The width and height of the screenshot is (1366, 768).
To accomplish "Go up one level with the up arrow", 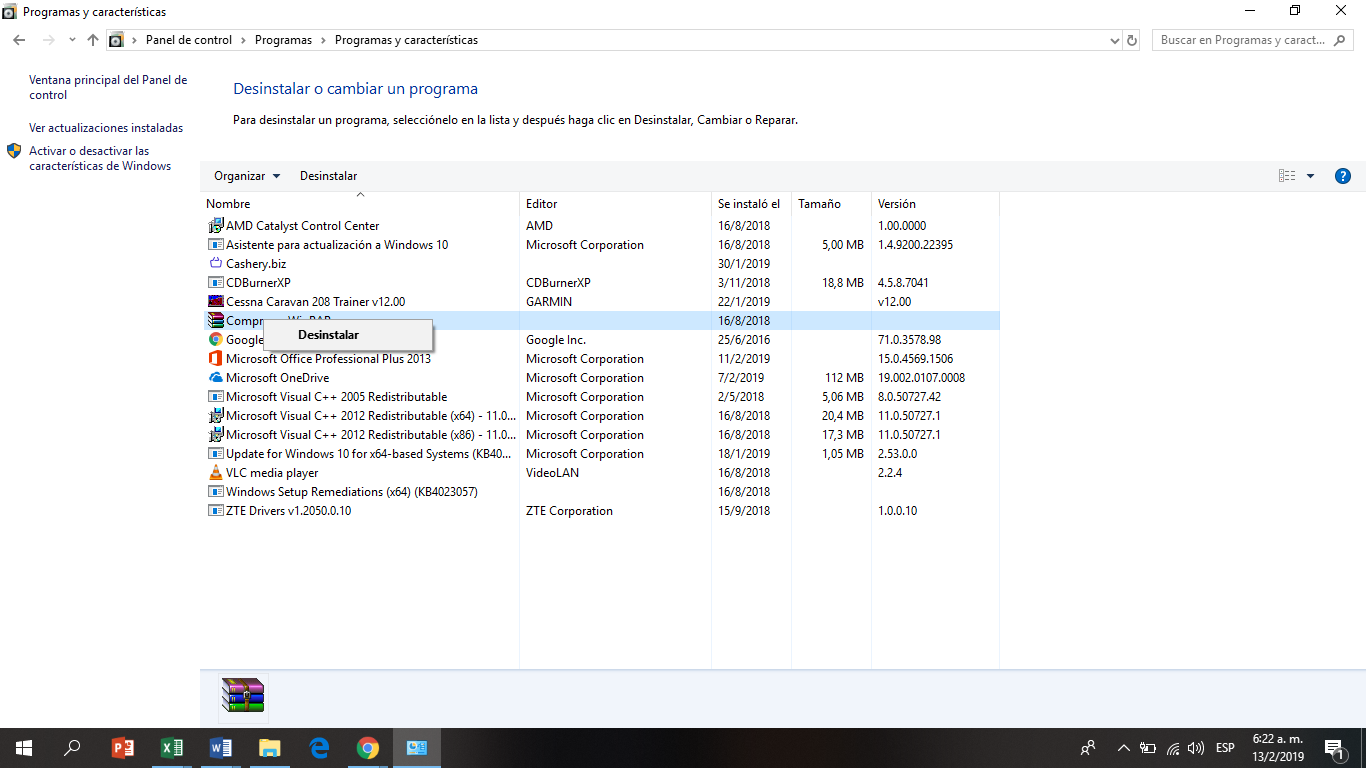I will point(93,40).
